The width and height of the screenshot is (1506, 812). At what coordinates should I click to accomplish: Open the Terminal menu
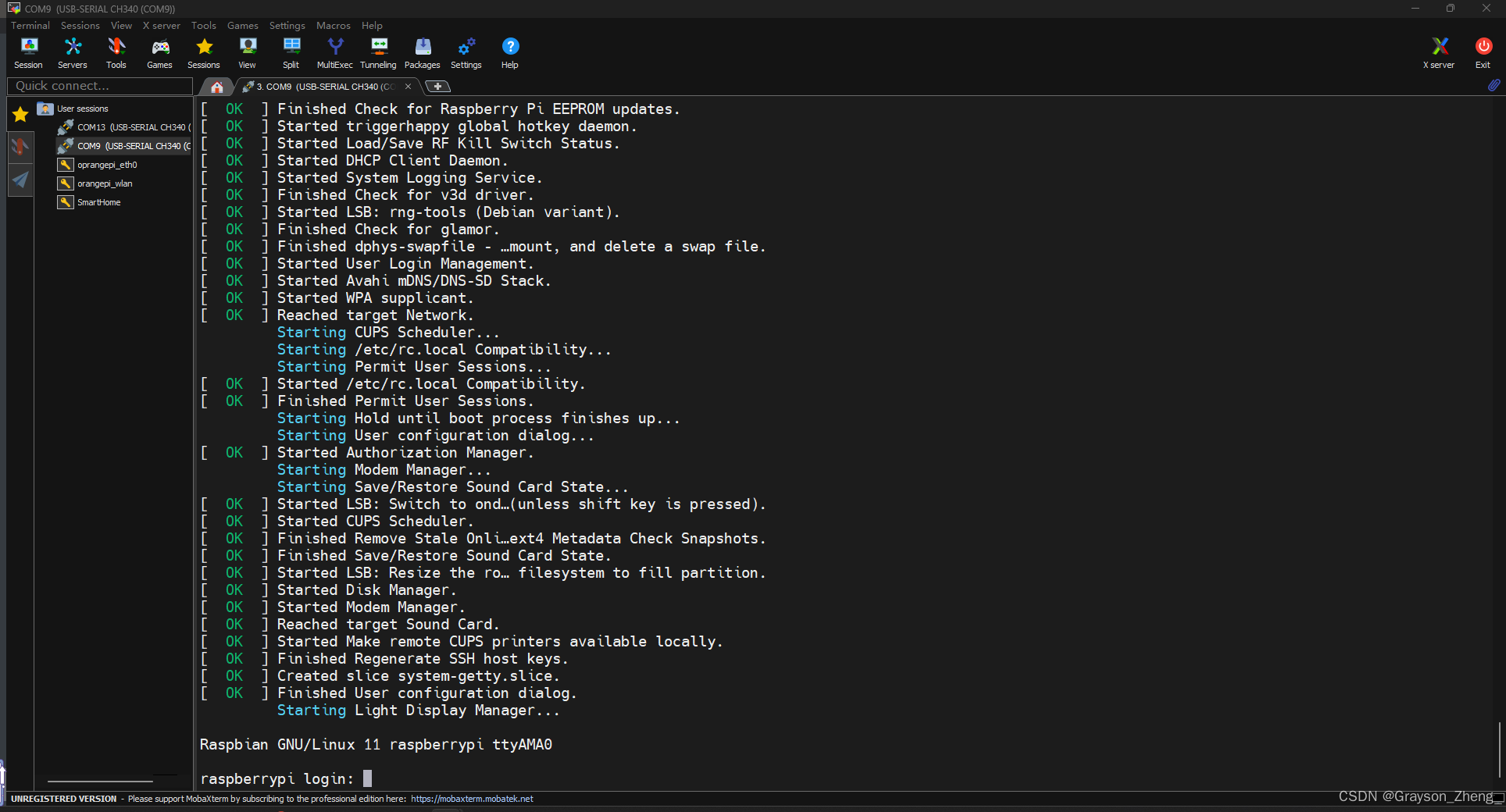[30, 26]
